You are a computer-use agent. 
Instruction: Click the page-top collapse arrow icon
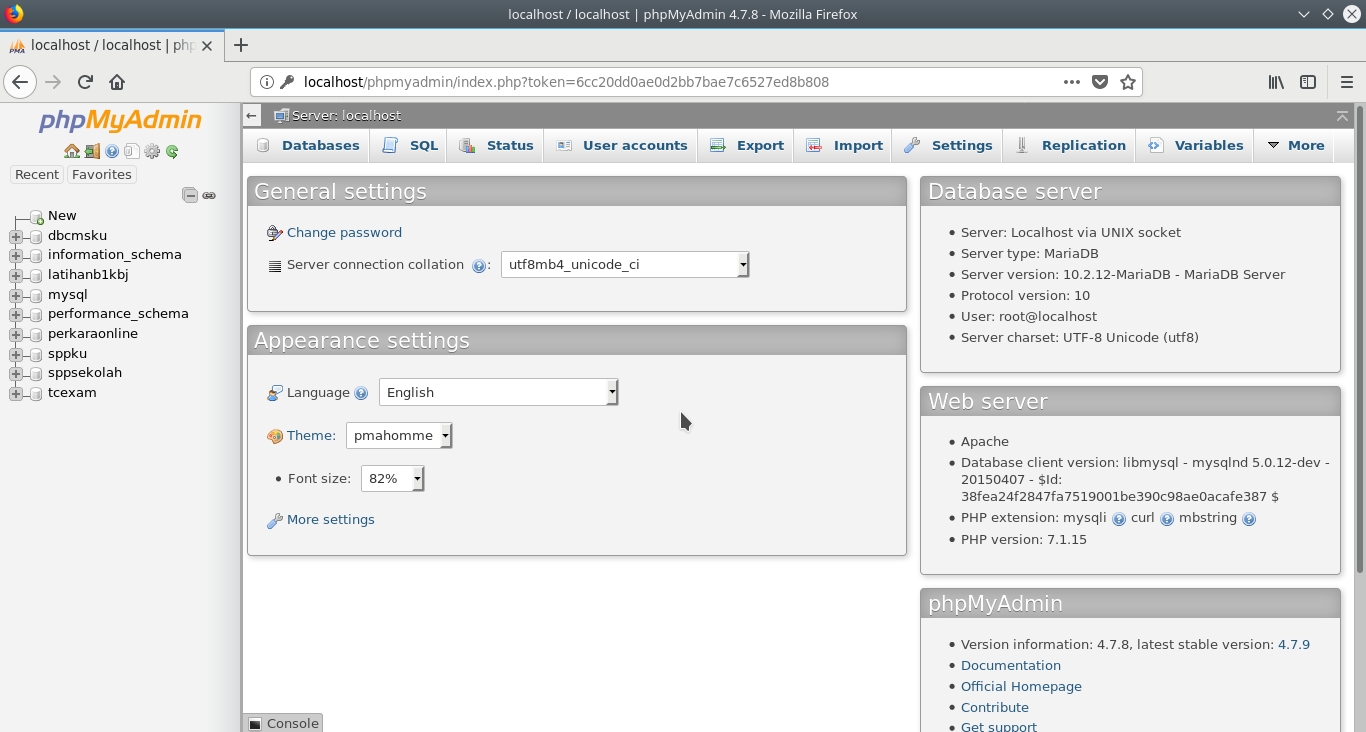[x=1342, y=116]
